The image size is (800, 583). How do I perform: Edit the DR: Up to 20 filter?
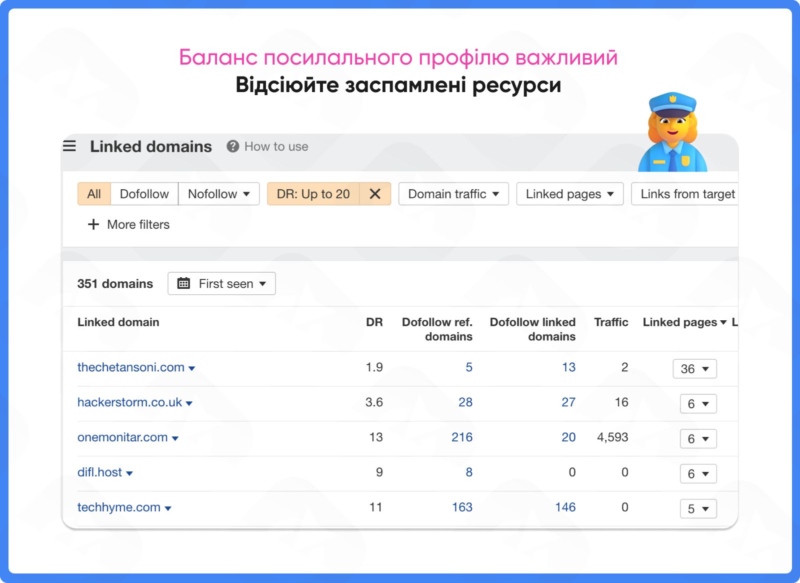click(314, 194)
